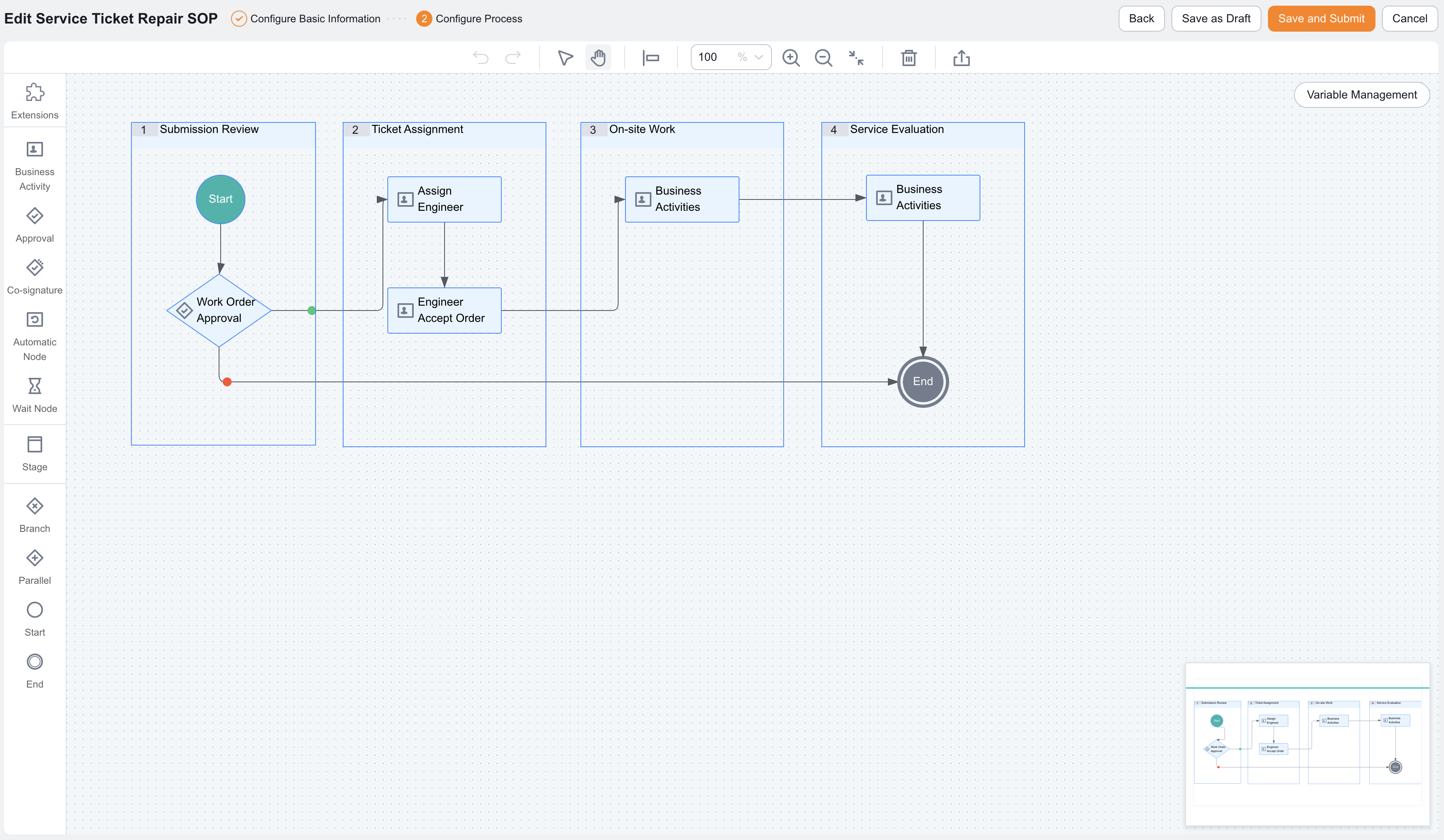
Task: Click the green connector dot on approval edge
Action: (312, 311)
